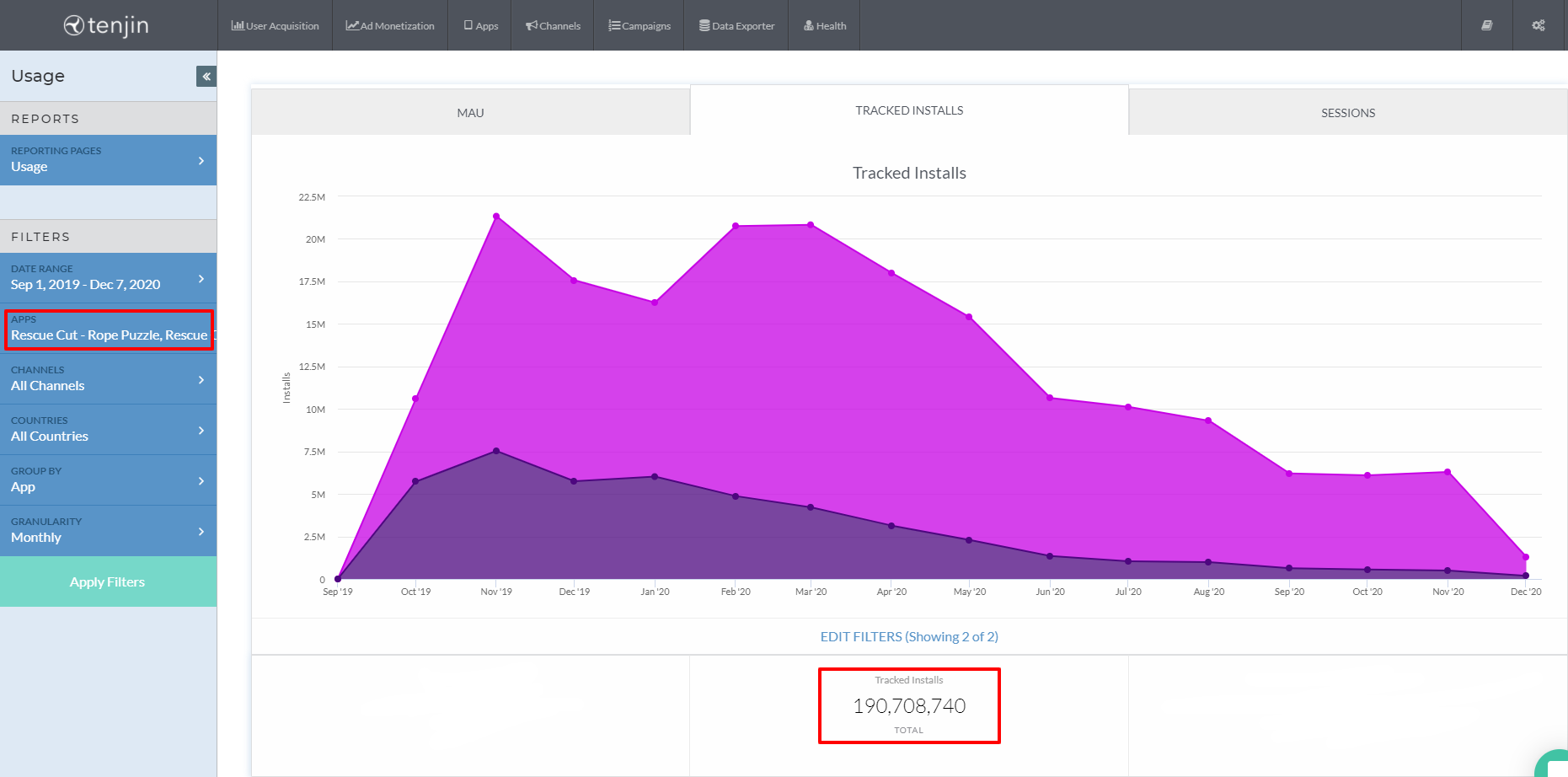Open the Campaigns navigation item
The width and height of the screenshot is (1568, 777).
tap(640, 26)
